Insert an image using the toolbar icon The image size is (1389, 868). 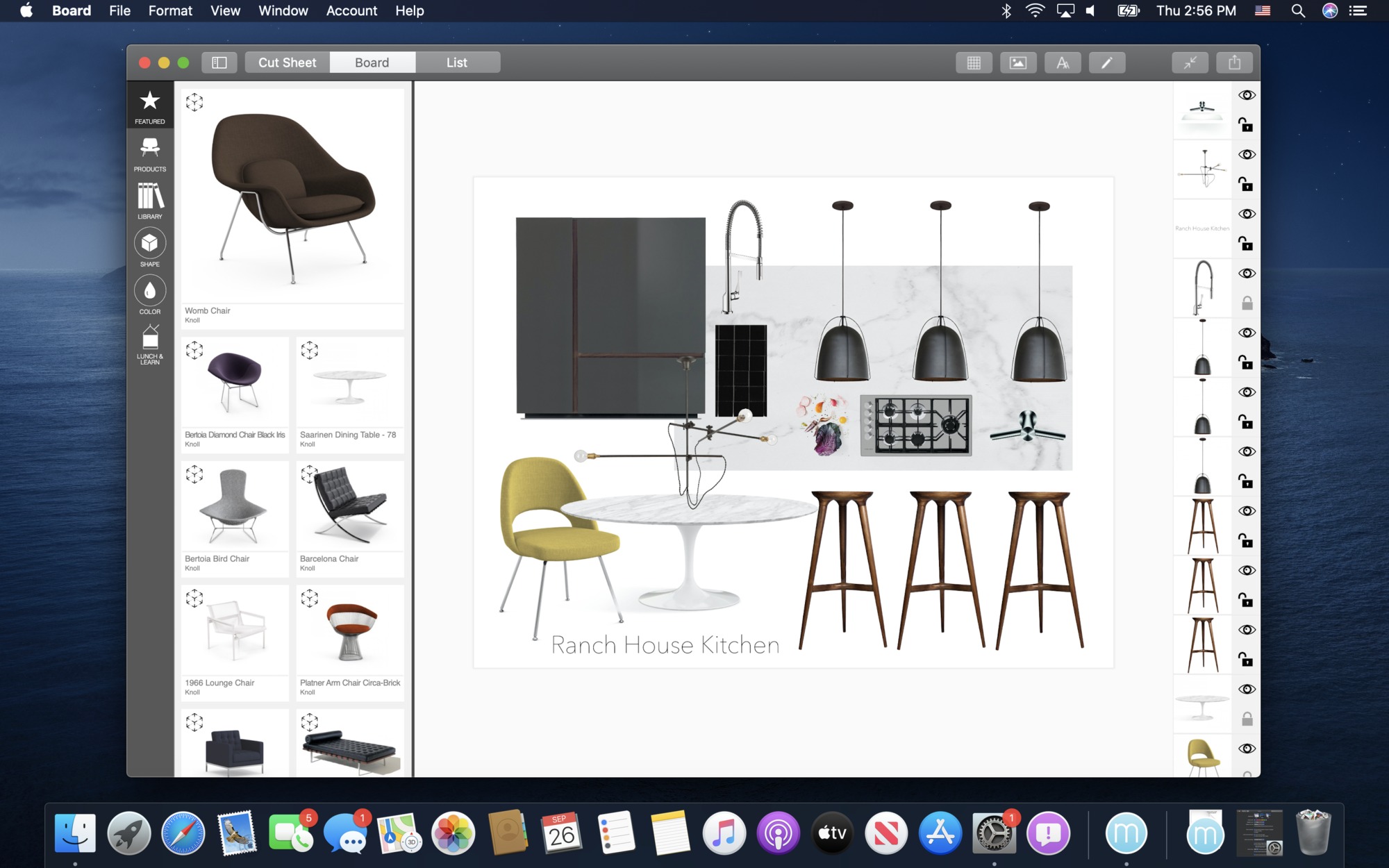(1018, 62)
